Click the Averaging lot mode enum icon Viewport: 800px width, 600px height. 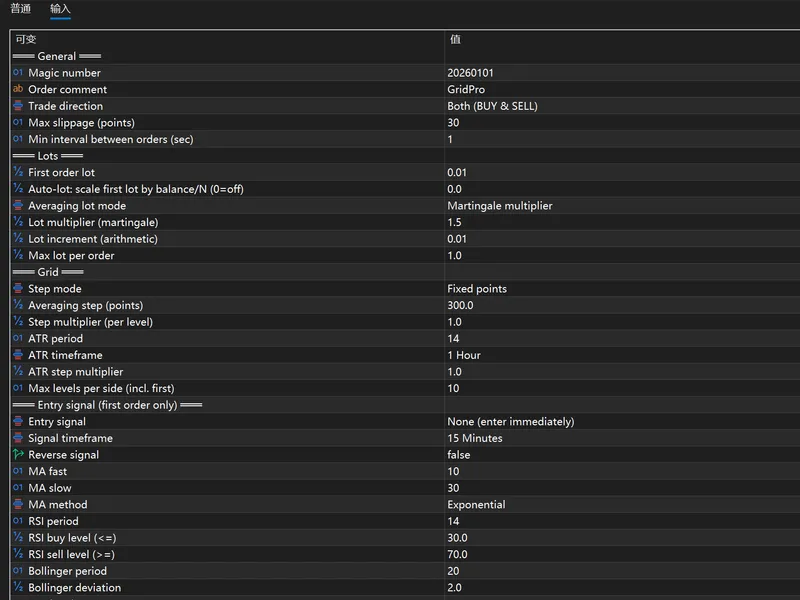tap(18, 205)
